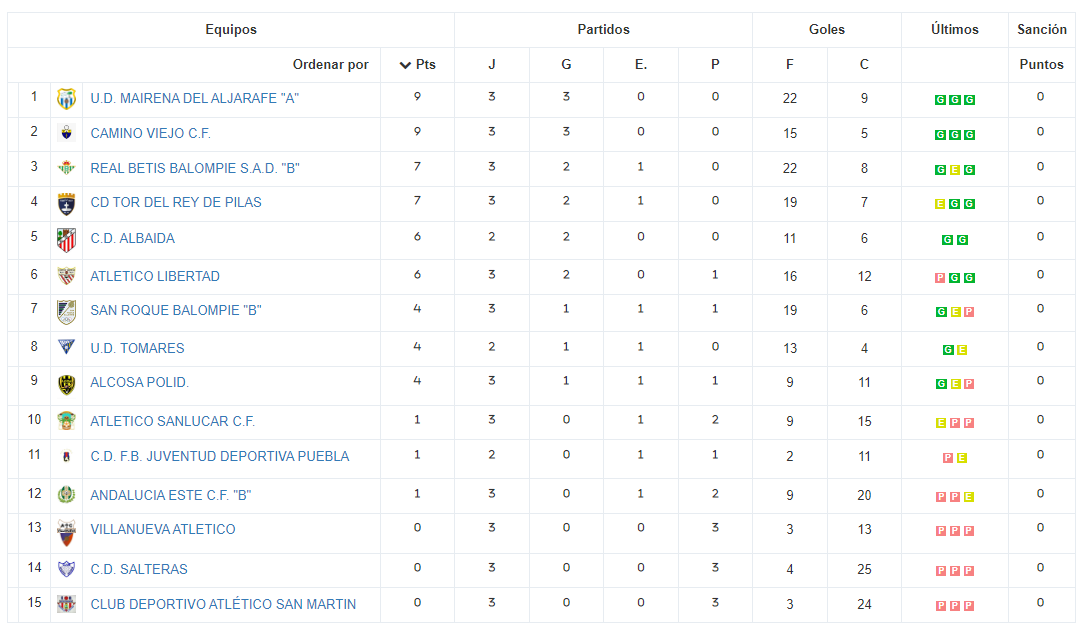The width and height of the screenshot is (1076, 632).
Task: Click Atletico Libertad's red P result badge
Action: pos(940,278)
